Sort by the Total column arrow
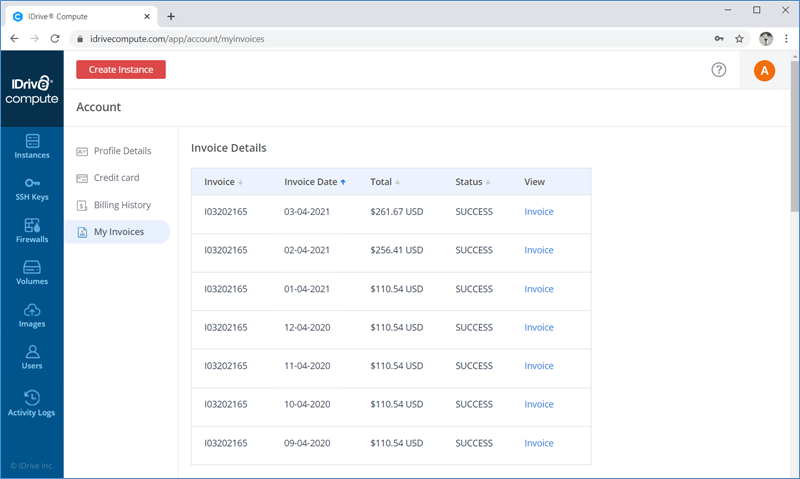The height and width of the screenshot is (479, 800). (x=397, y=182)
